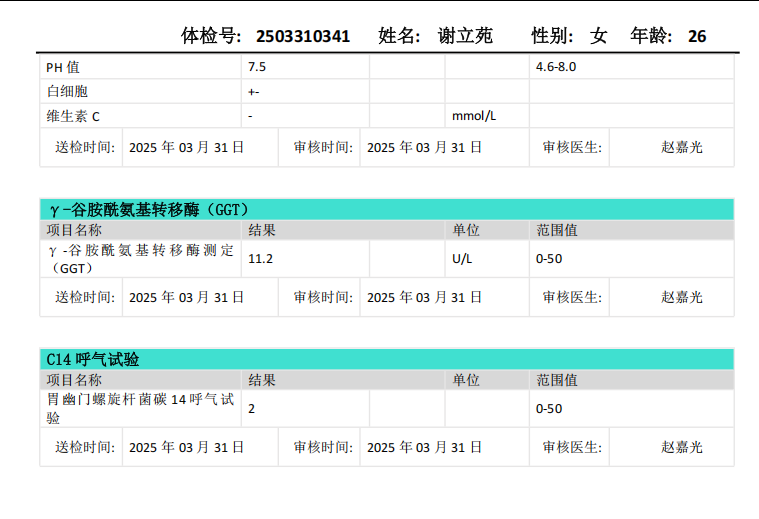This screenshot has height=519, width=759.
Task: Select the 白细胞 result value +-
Action: tap(254, 91)
